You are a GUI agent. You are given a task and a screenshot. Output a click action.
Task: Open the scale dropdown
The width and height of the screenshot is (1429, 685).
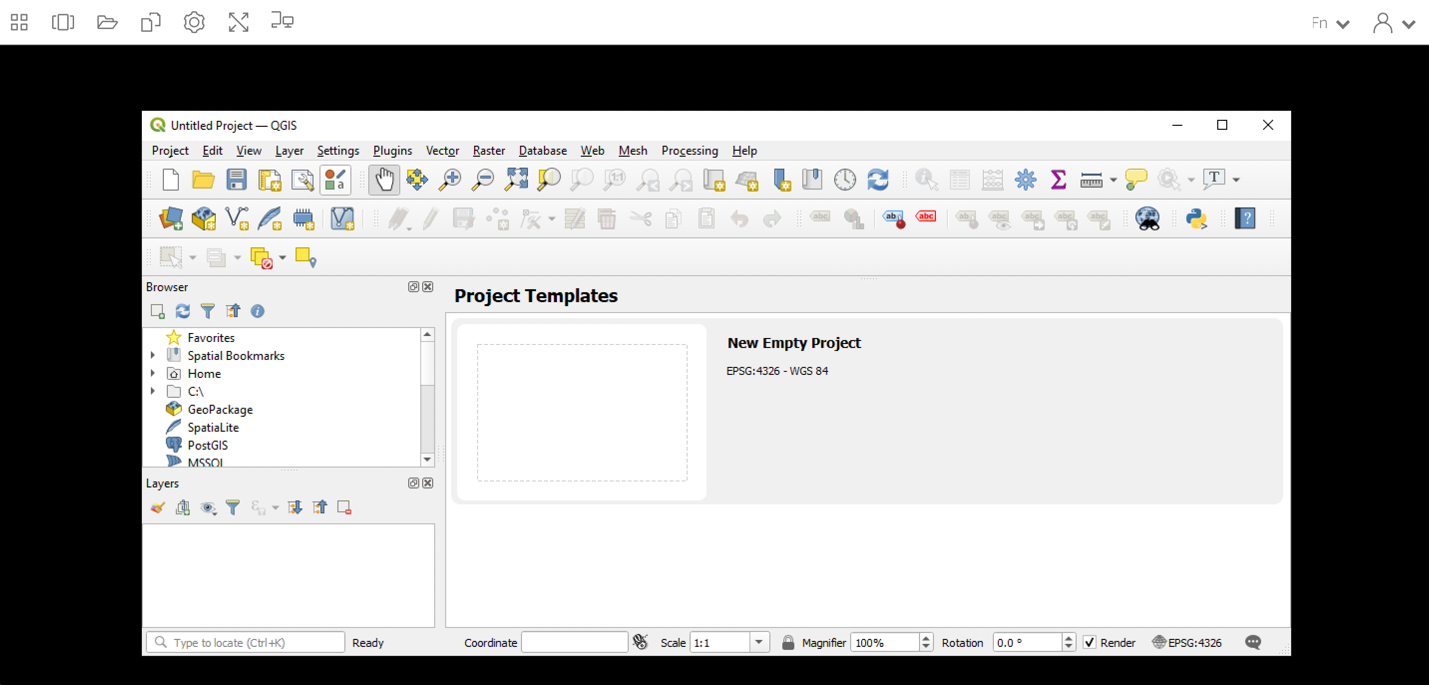coord(758,642)
